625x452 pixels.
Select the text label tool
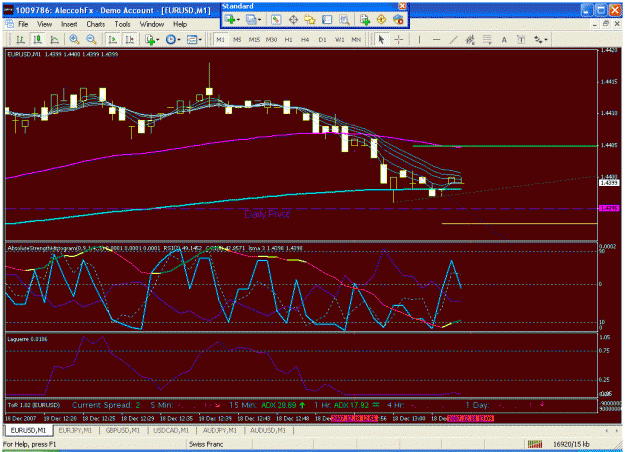[x=521, y=39]
